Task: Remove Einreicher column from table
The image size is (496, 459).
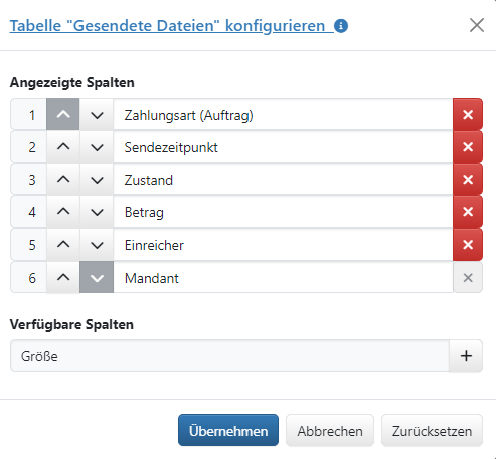Action: click(x=468, y=245)
